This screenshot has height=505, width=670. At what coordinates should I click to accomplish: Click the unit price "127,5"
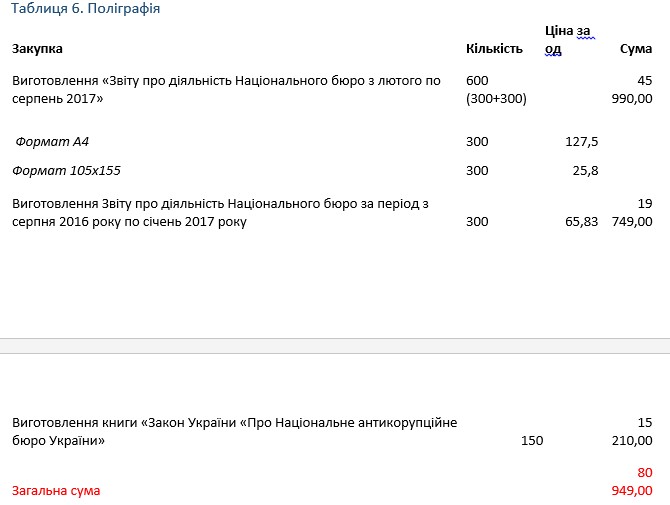[581, 142]
